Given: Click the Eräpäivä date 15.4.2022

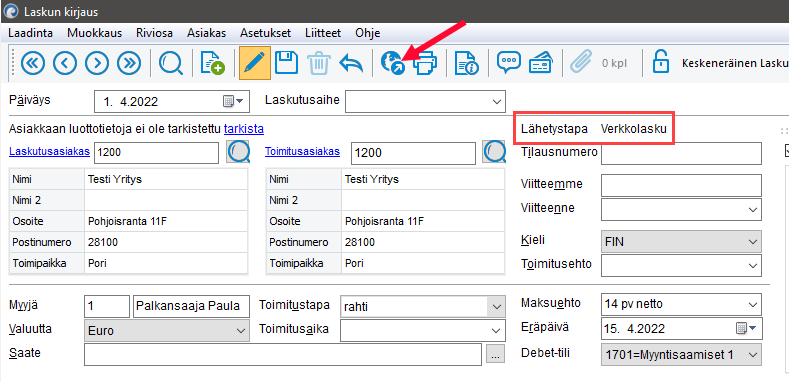Looking at the screenshot, I should coord(634,329).
